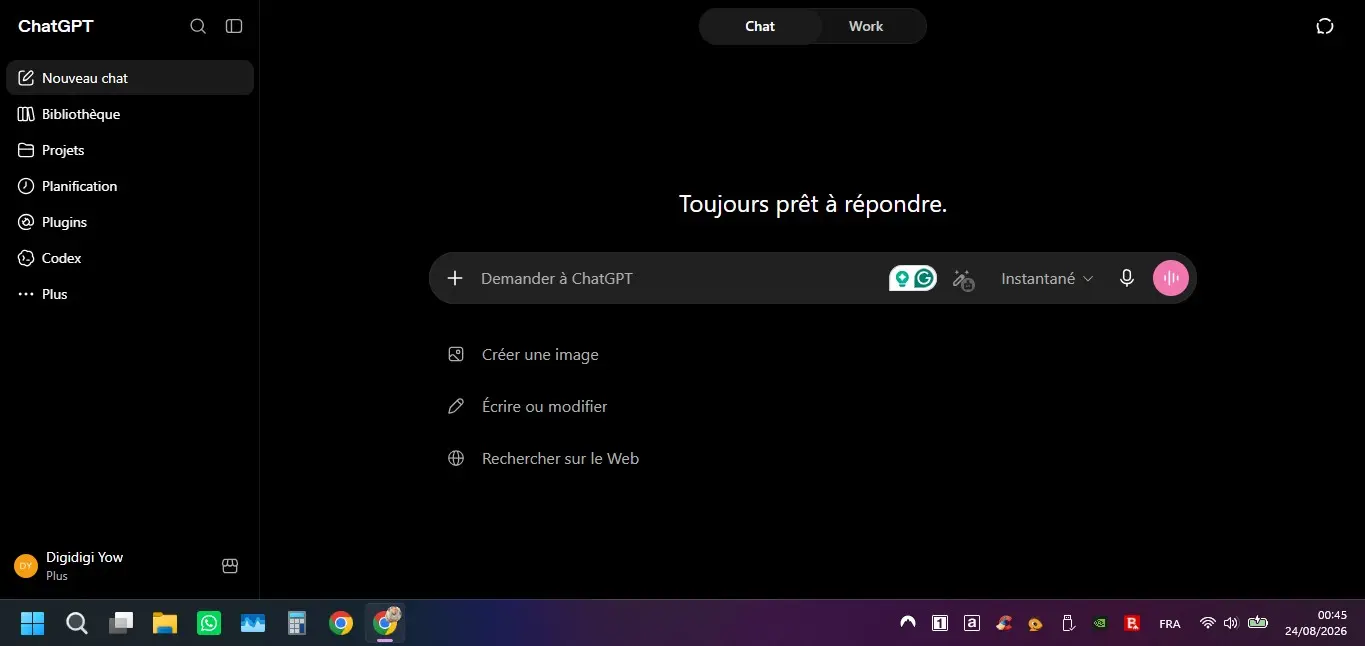Viewport: 1365px width, 646px height.
Task: Open WhatsApp from the taskbar
Action: (209, 623)
